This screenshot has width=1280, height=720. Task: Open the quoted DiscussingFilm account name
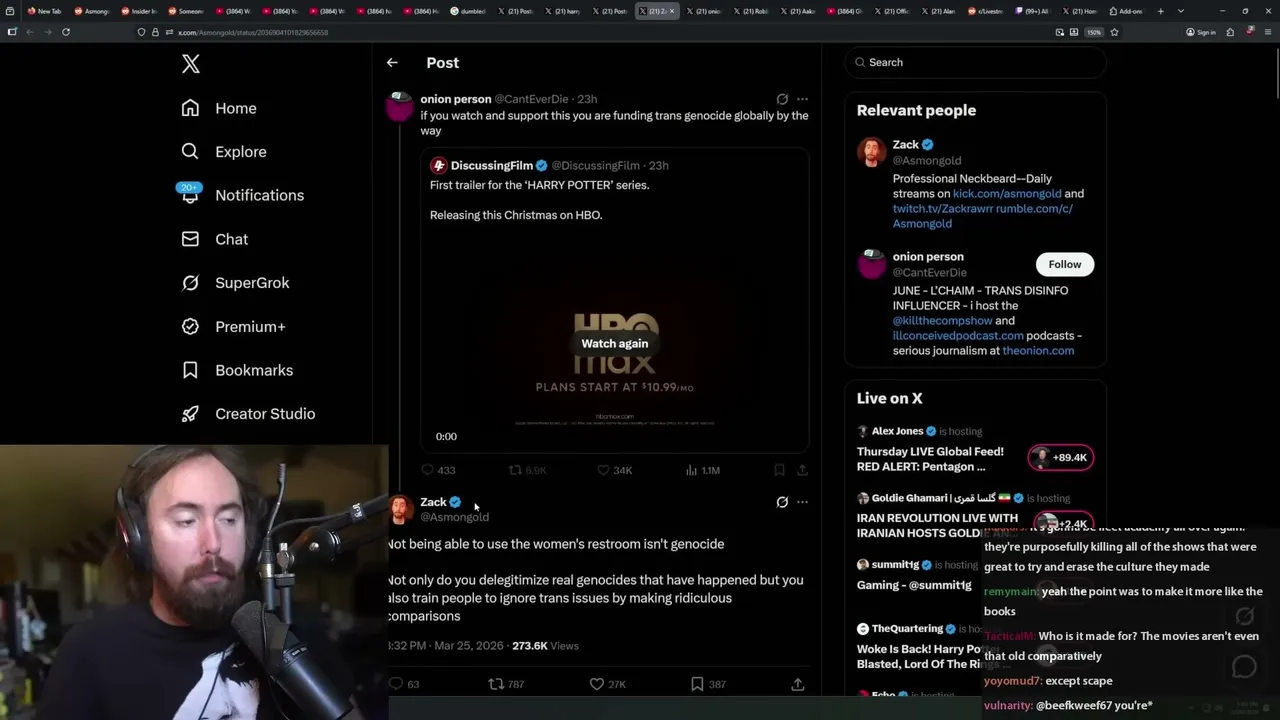tap(492, 165)
